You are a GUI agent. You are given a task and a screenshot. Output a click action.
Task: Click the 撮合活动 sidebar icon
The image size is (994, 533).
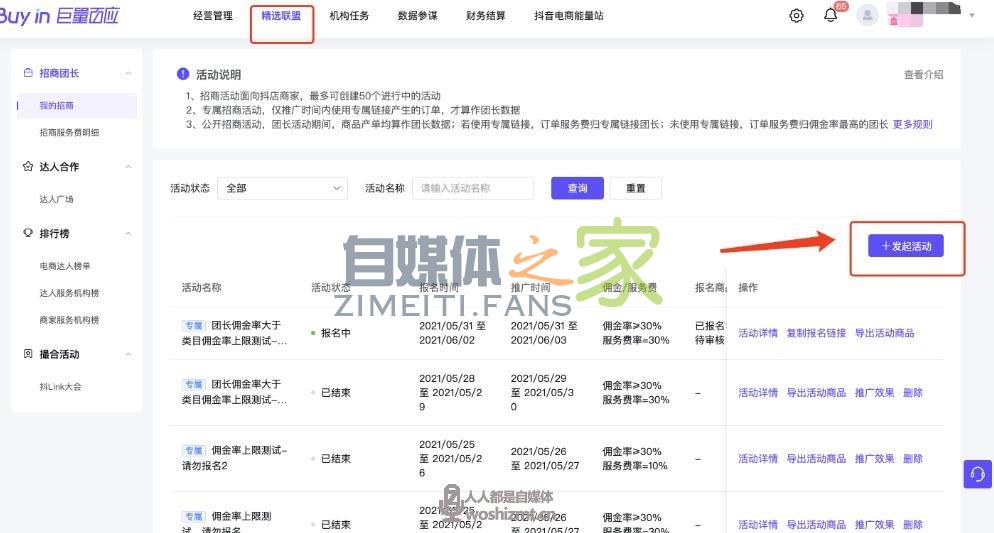click(28, 354)
